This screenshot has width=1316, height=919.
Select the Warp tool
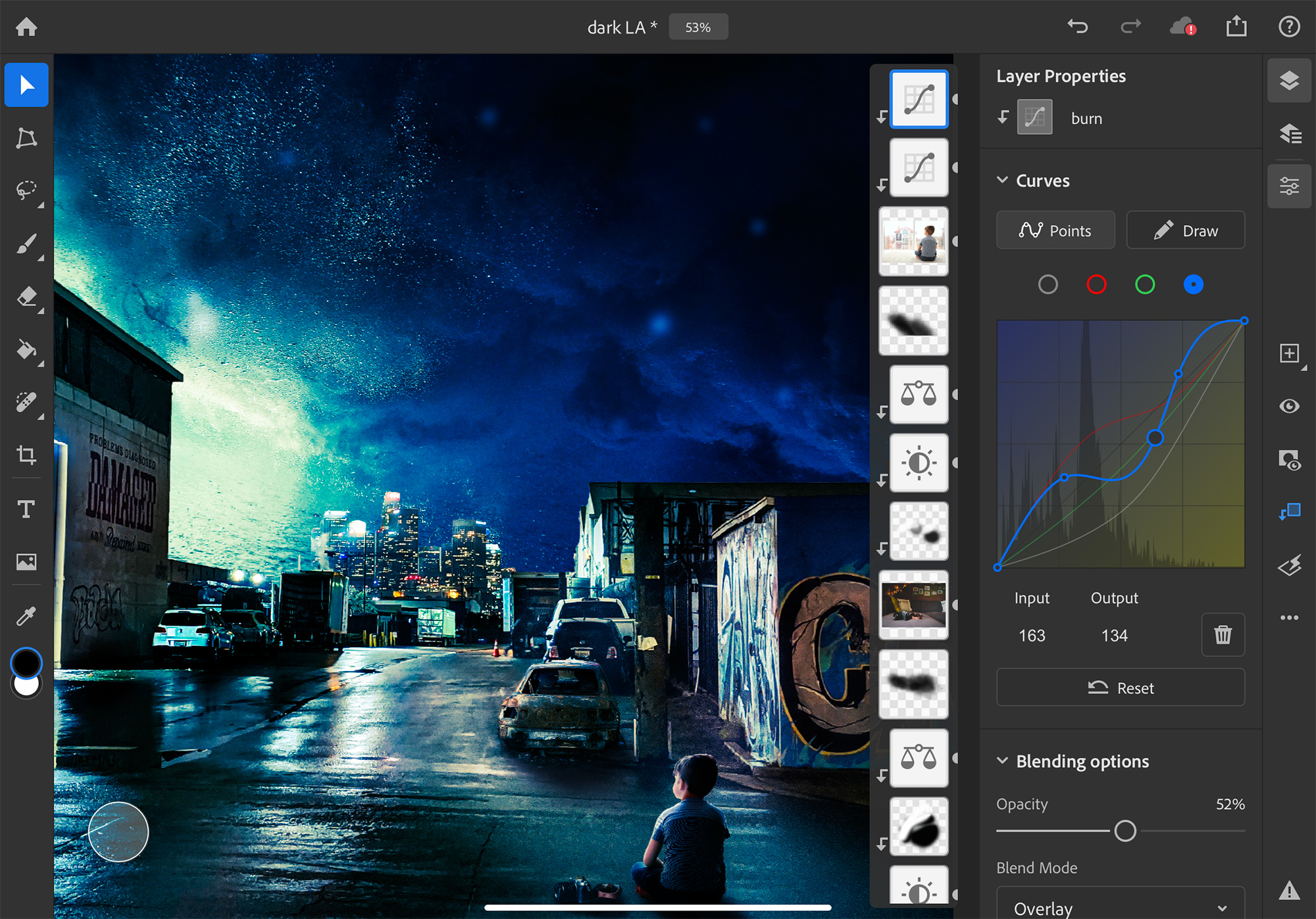click(x=27, y=140)
